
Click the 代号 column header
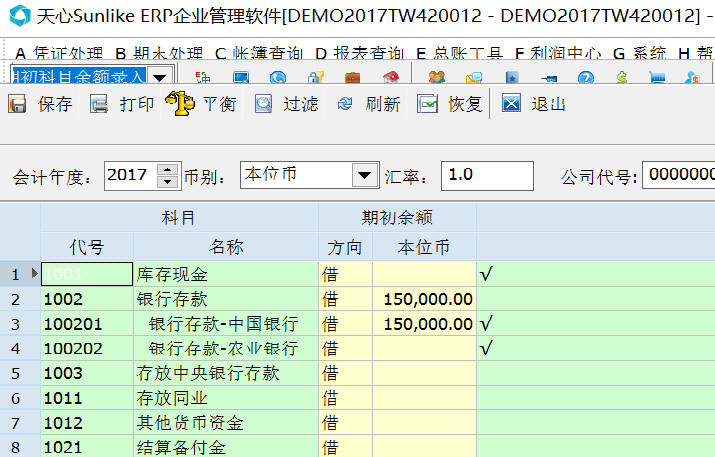click(87, 247)
